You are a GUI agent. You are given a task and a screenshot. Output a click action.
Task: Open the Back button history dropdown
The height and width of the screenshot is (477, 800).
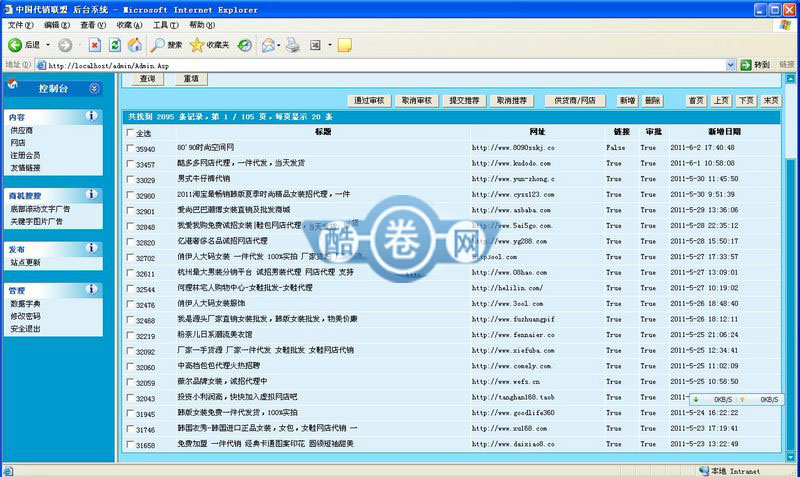pyautogui.click(x=48, y=45)
